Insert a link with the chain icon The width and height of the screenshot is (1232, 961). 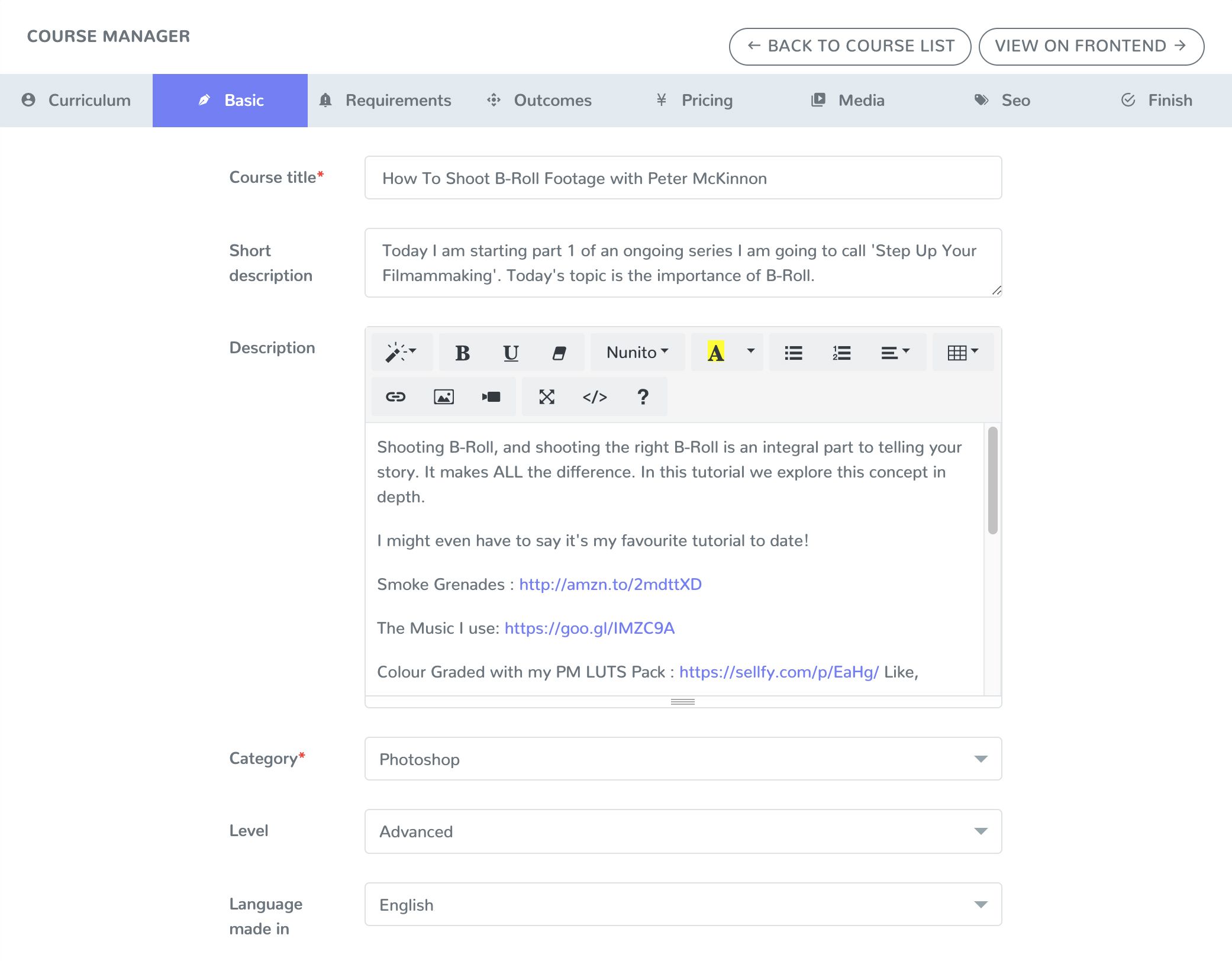coord(395,396)
